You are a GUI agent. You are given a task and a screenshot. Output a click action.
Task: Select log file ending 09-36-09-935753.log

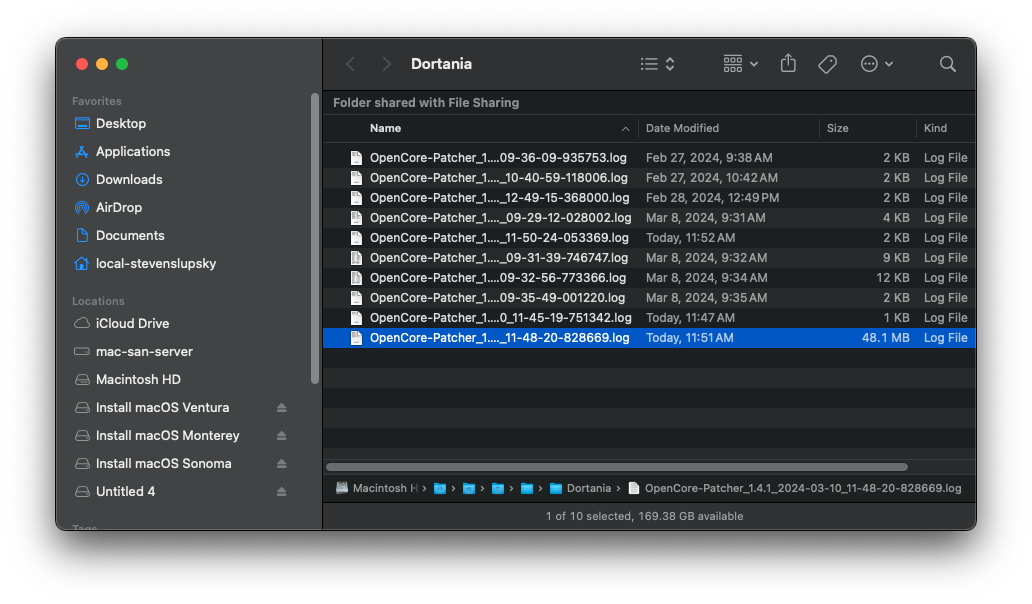click(x=649, y=158)
